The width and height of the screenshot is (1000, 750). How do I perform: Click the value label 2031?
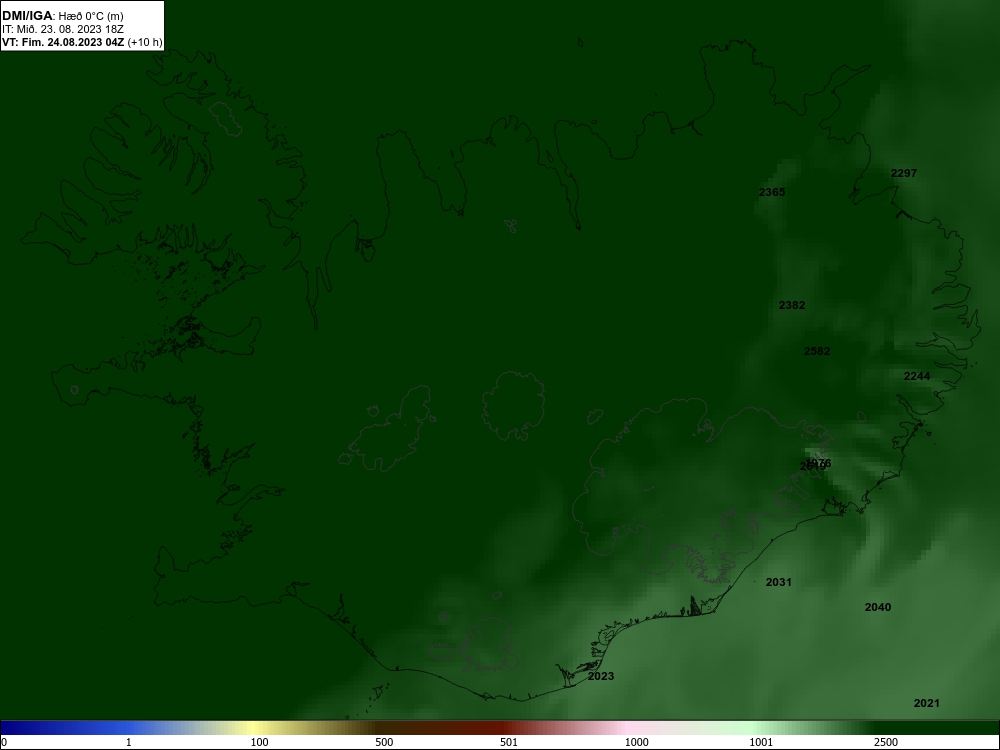tap(778, 582)
